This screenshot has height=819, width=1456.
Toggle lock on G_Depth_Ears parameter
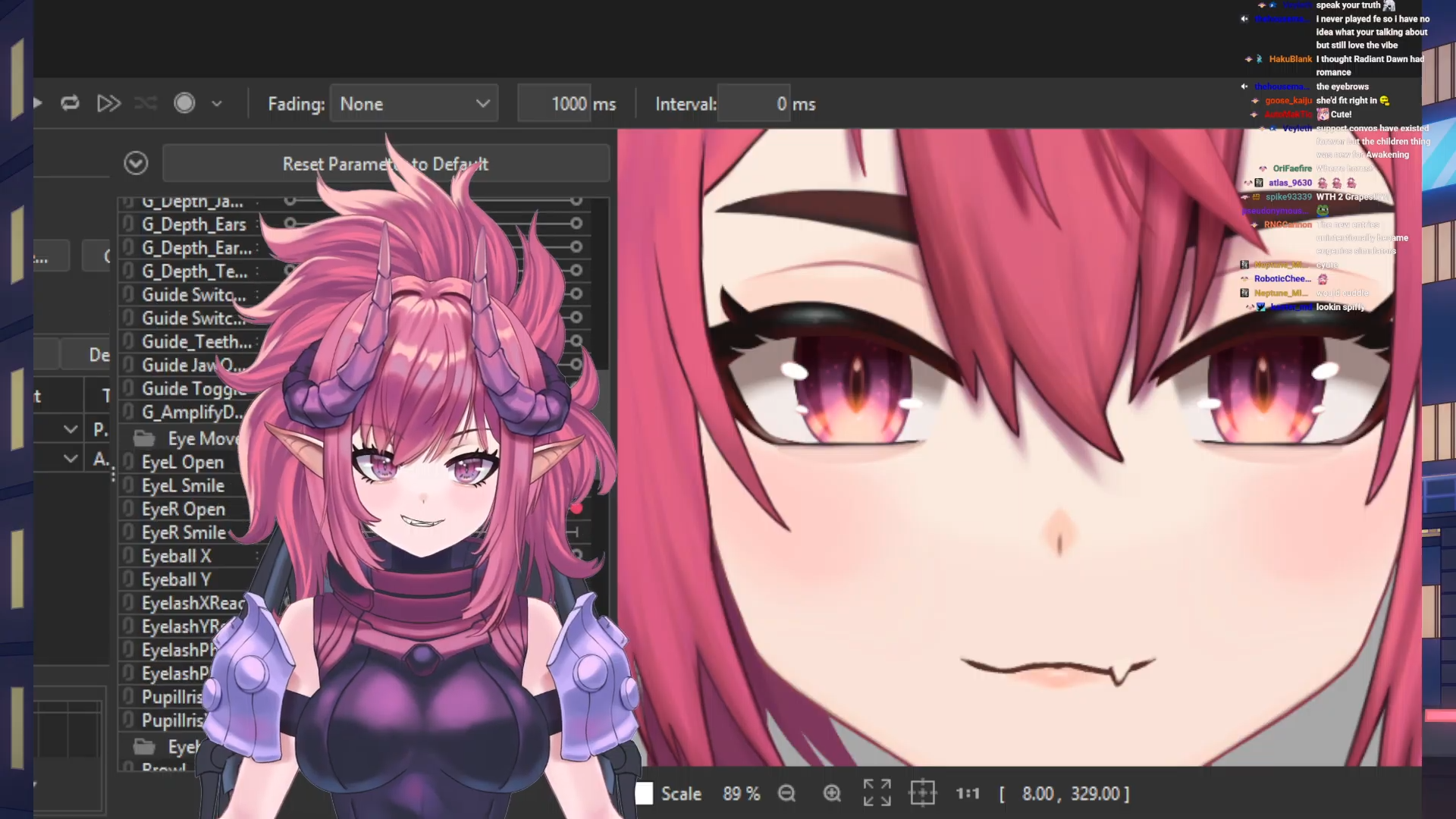129,224
